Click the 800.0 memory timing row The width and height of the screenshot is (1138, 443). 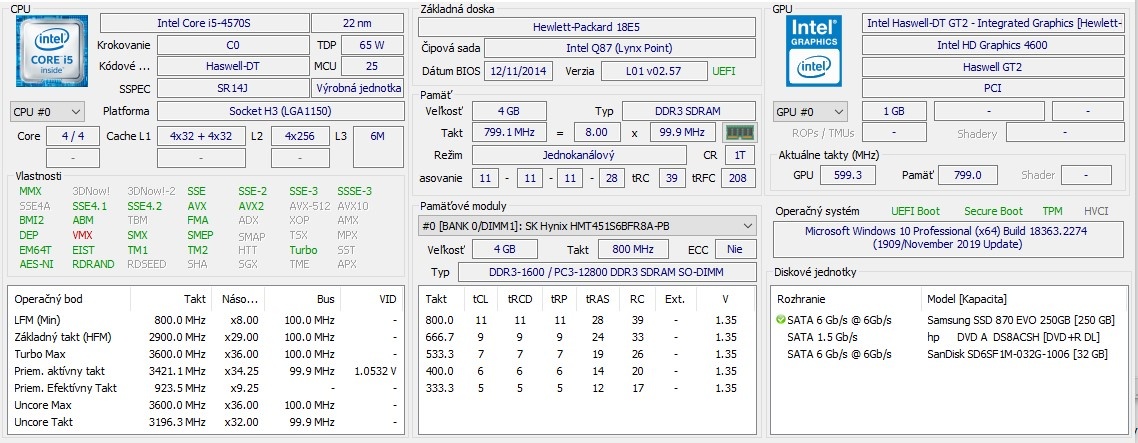click(x=587, y=320)
